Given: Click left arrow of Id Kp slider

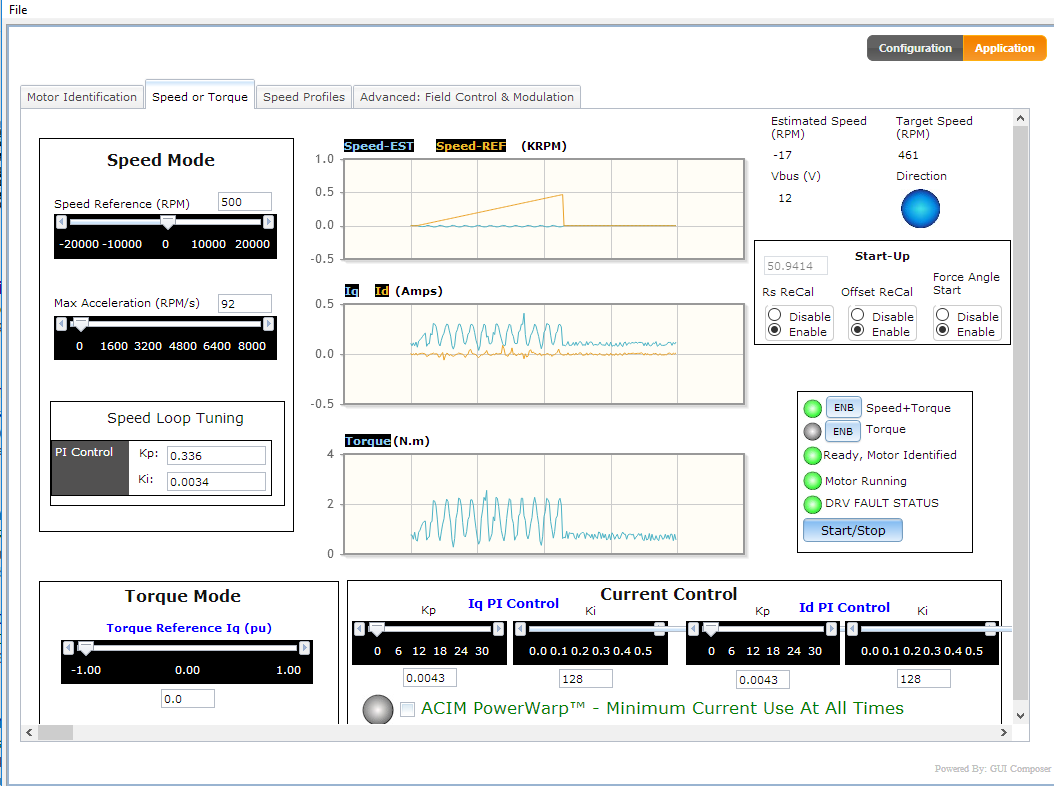Looking at the screenshot, I should click(693, 629).
